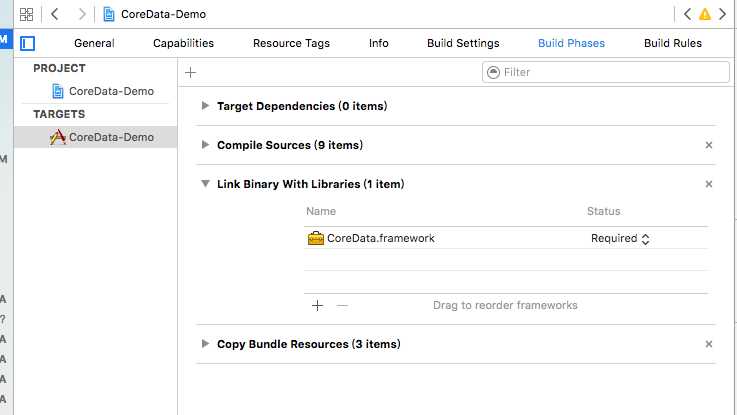This screenshot has height=415, width=737.
Task: Delete the Compile Sources phase
Action: coord(709,145)
